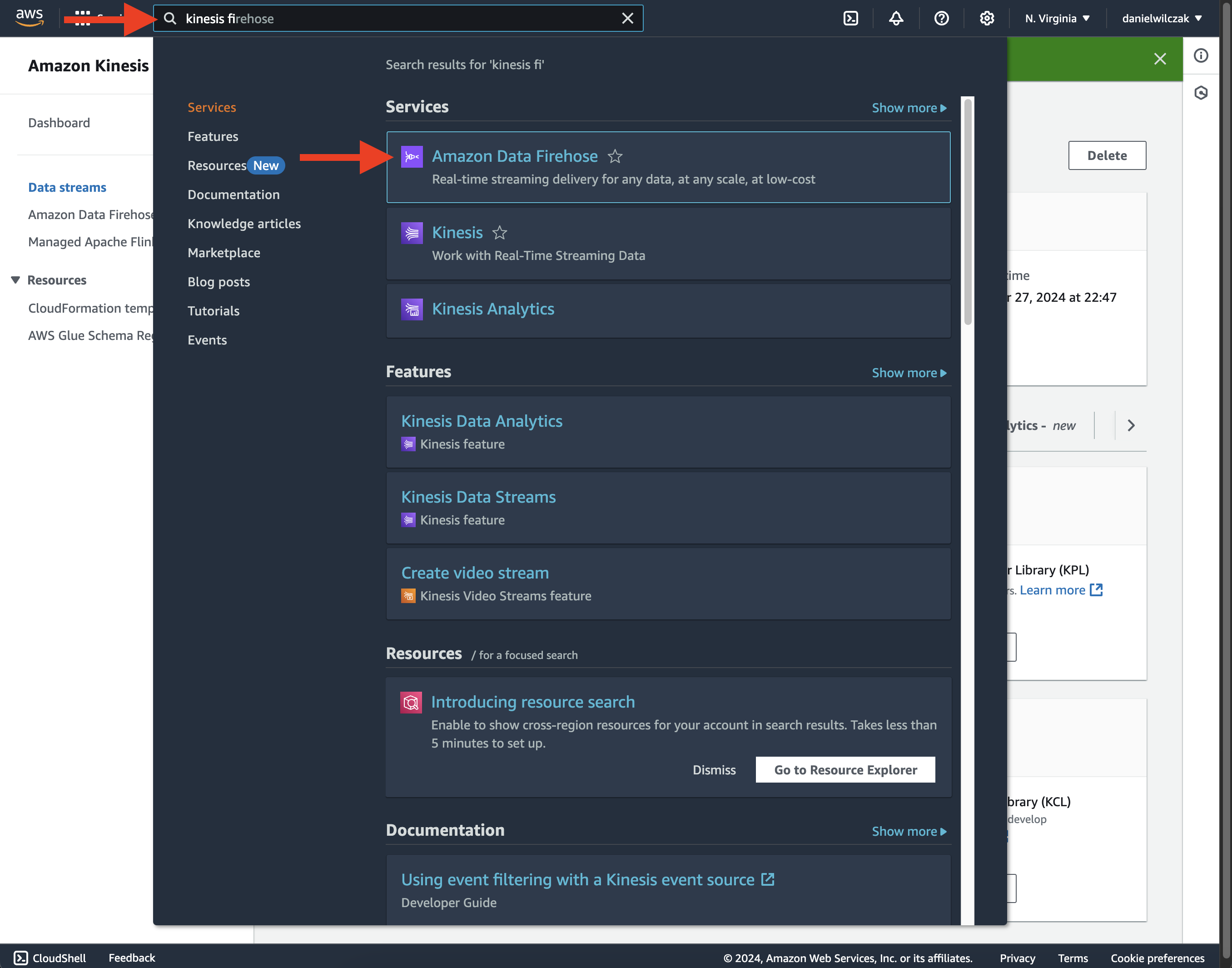Open the settings gear icon
Image resolution: width=1232 pixels, height=968 pixels.
click(x=987, y=19)
